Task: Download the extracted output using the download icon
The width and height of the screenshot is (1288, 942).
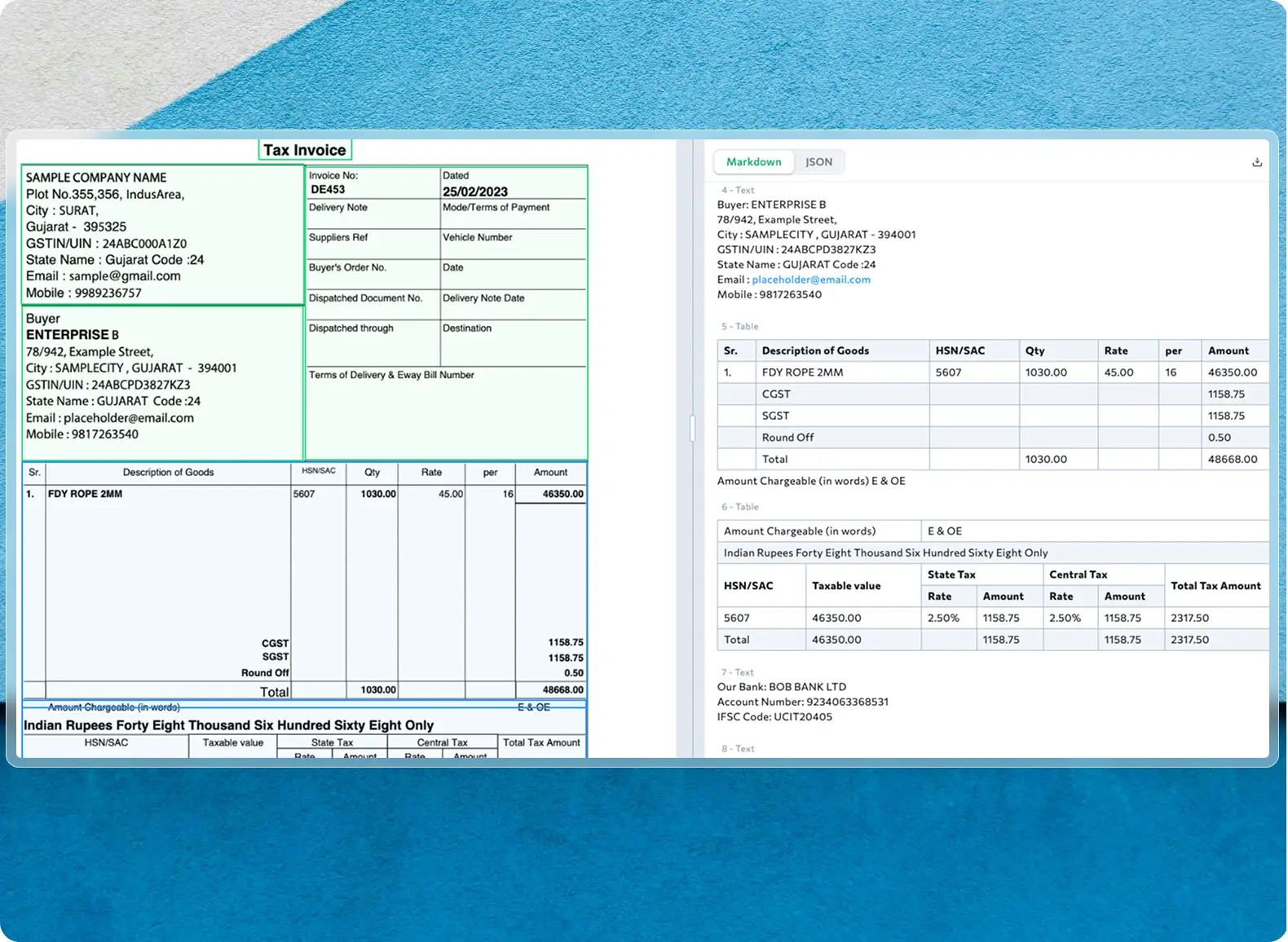Action: 1256,162
